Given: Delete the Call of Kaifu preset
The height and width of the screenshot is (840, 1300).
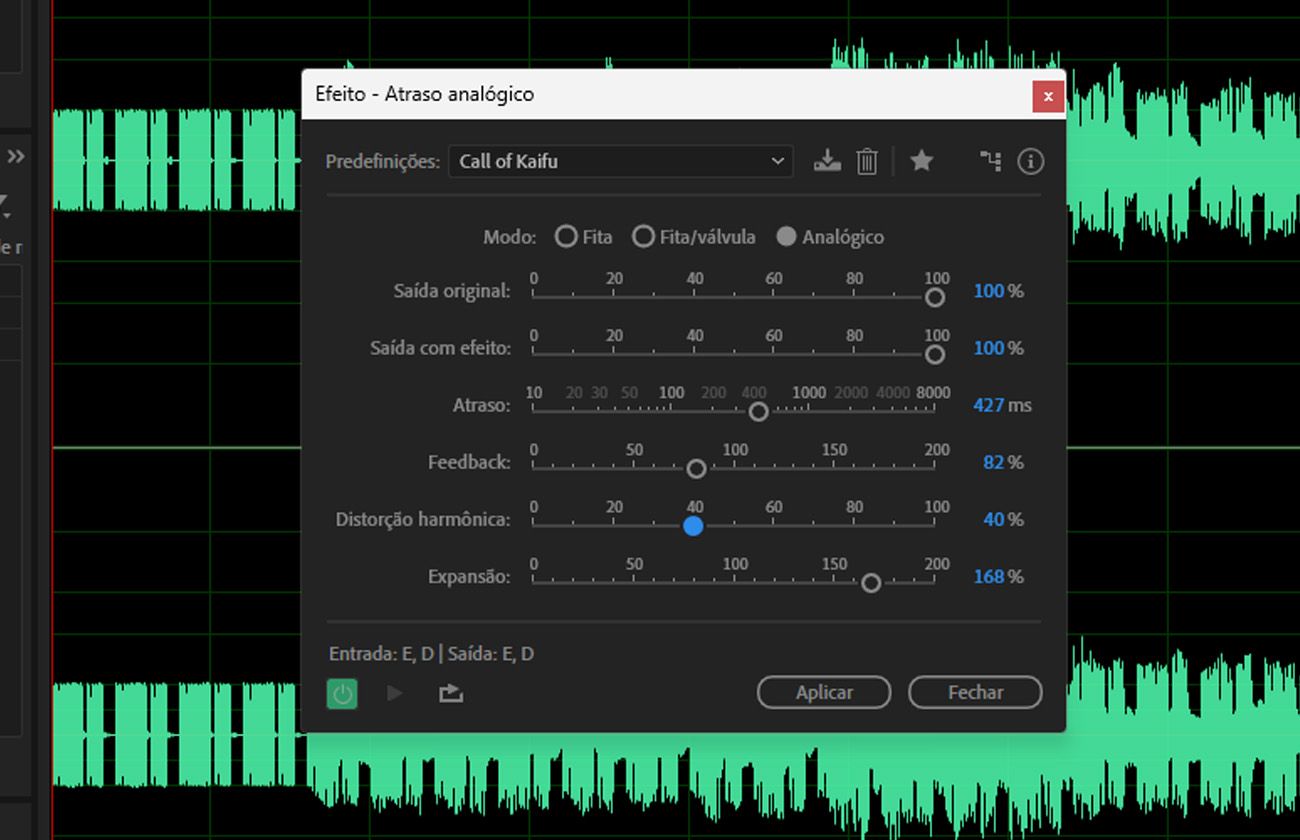Looking at the screenshot, I should [866, 161].
